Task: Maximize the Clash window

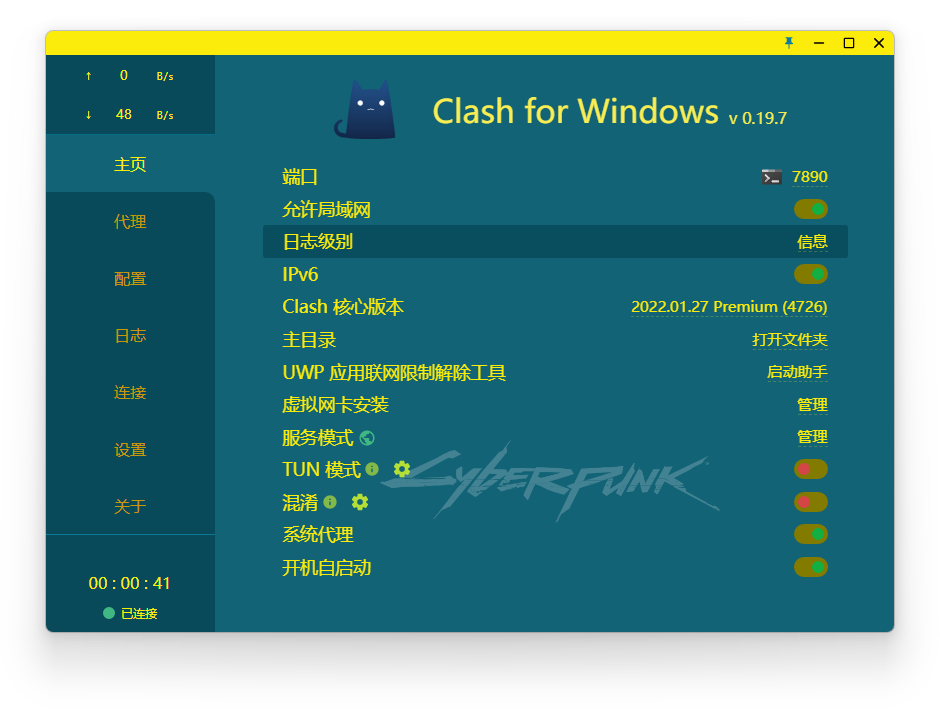Action: pyautogui.click(x=849, y=43)
